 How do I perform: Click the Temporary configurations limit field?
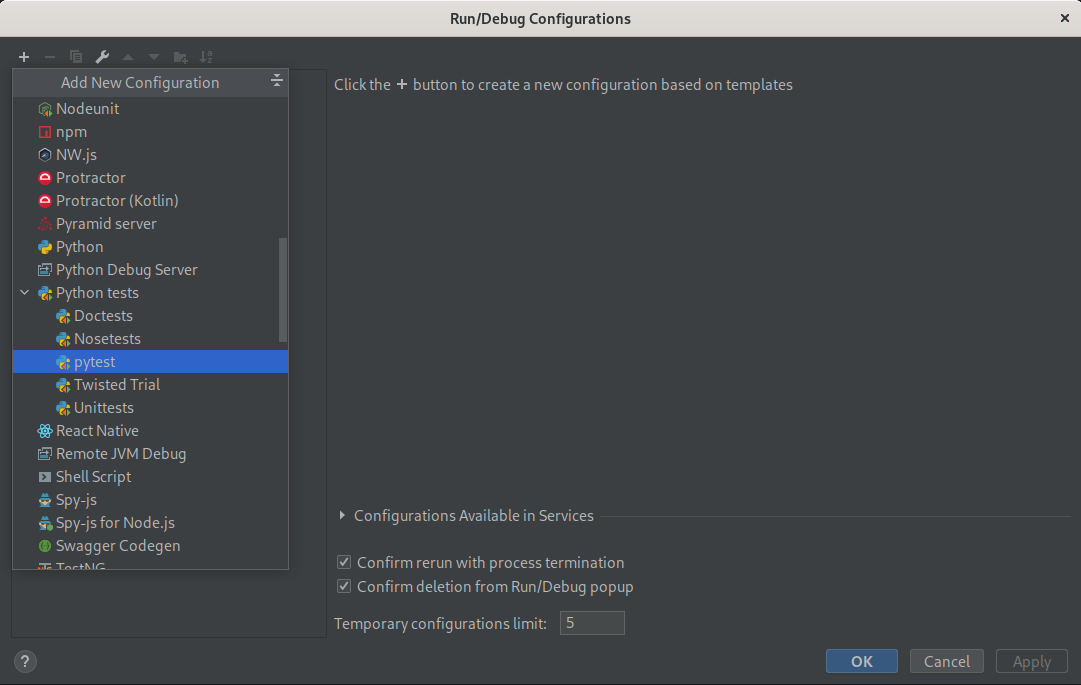pos(592,623)
